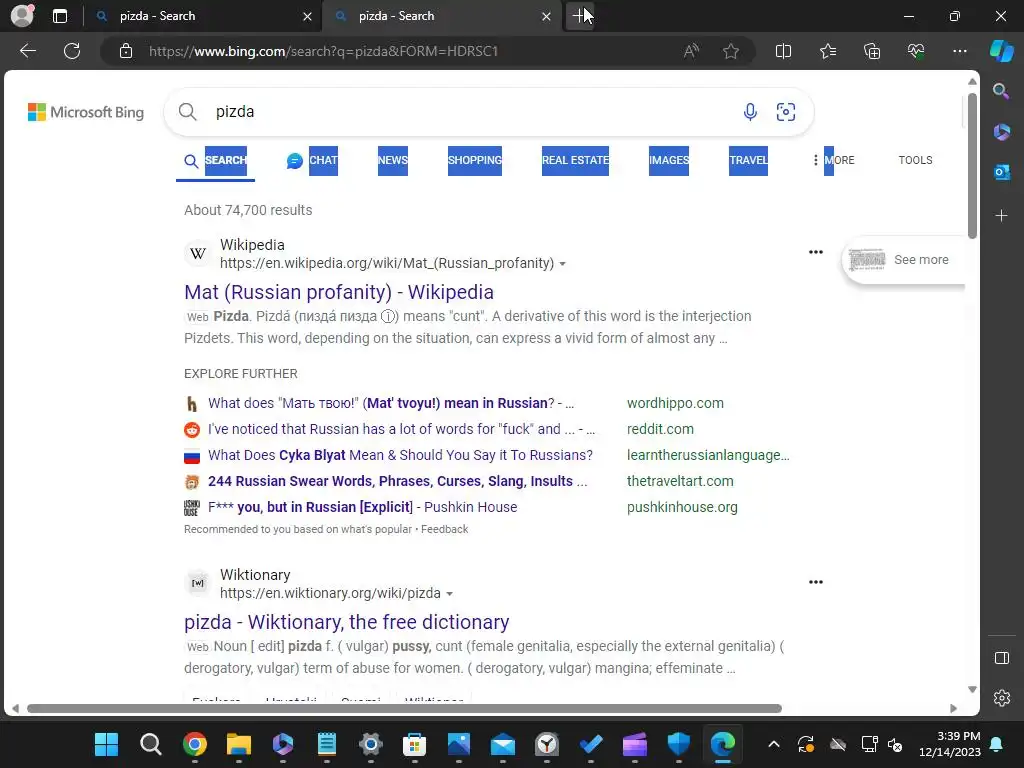
Task: Go back to the previous page
Action: click(28, 51)
